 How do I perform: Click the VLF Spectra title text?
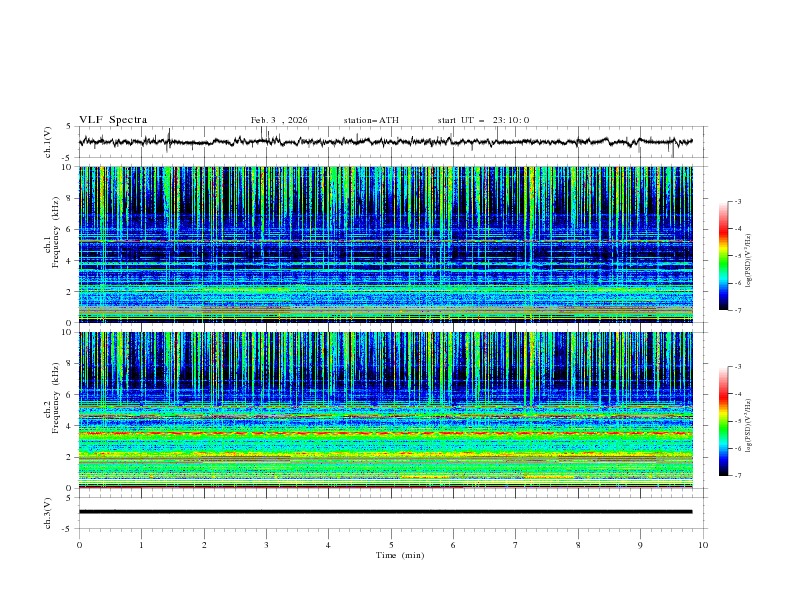pos(113,120)
